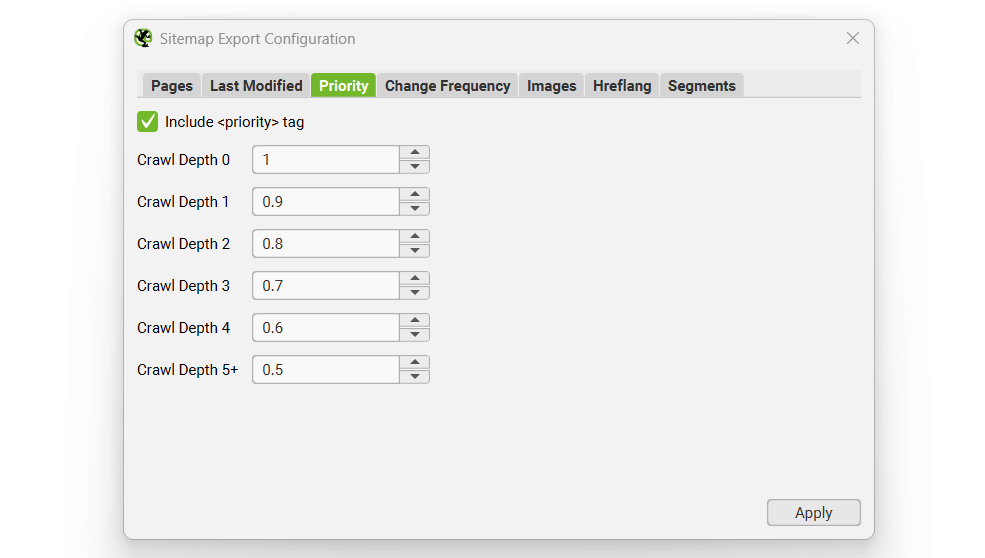Click the Crawl Depth 2 value field

[x=325, y=244]
